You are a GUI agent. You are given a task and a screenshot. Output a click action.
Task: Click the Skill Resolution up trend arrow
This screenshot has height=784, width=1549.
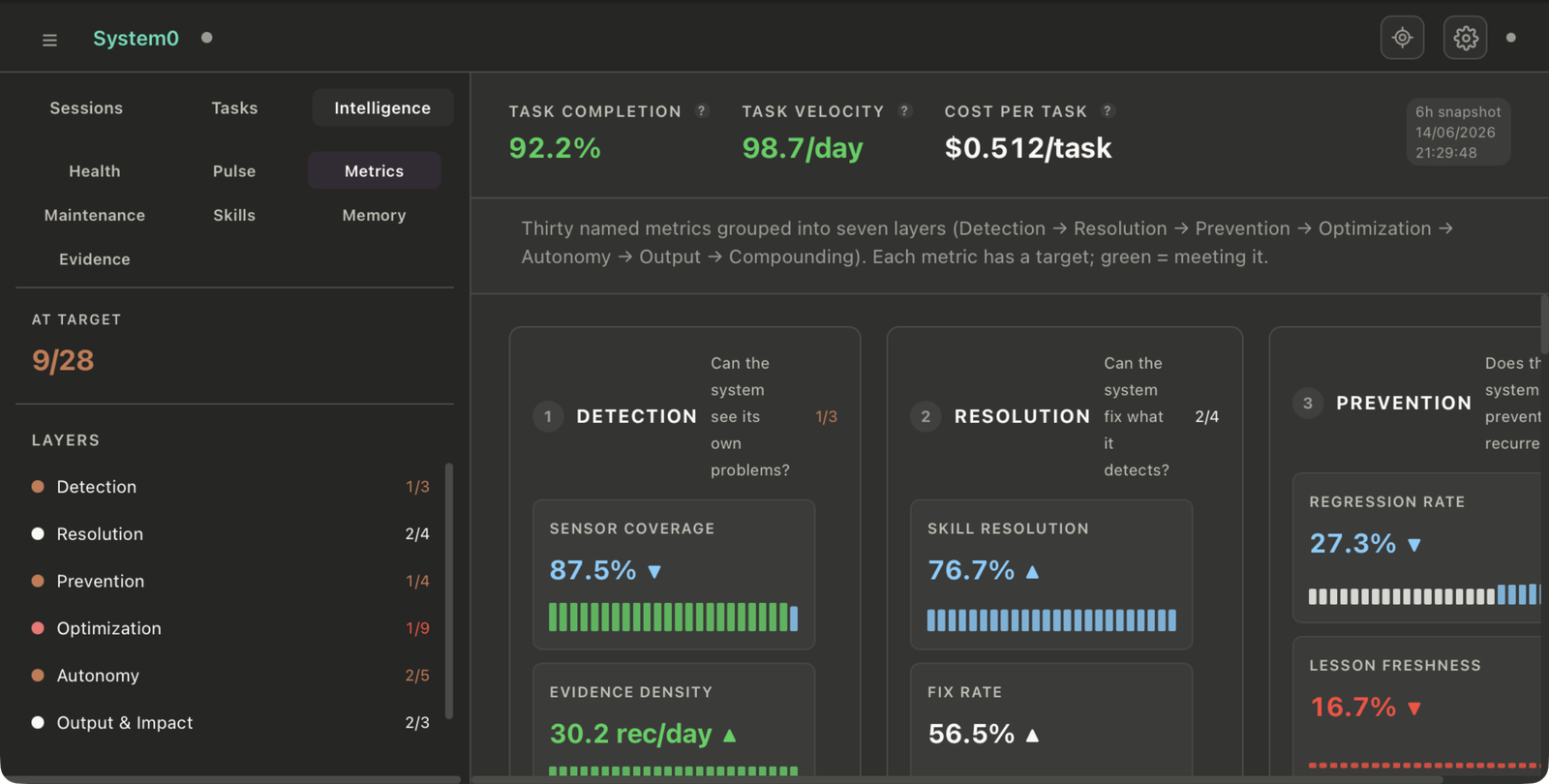1032,572
